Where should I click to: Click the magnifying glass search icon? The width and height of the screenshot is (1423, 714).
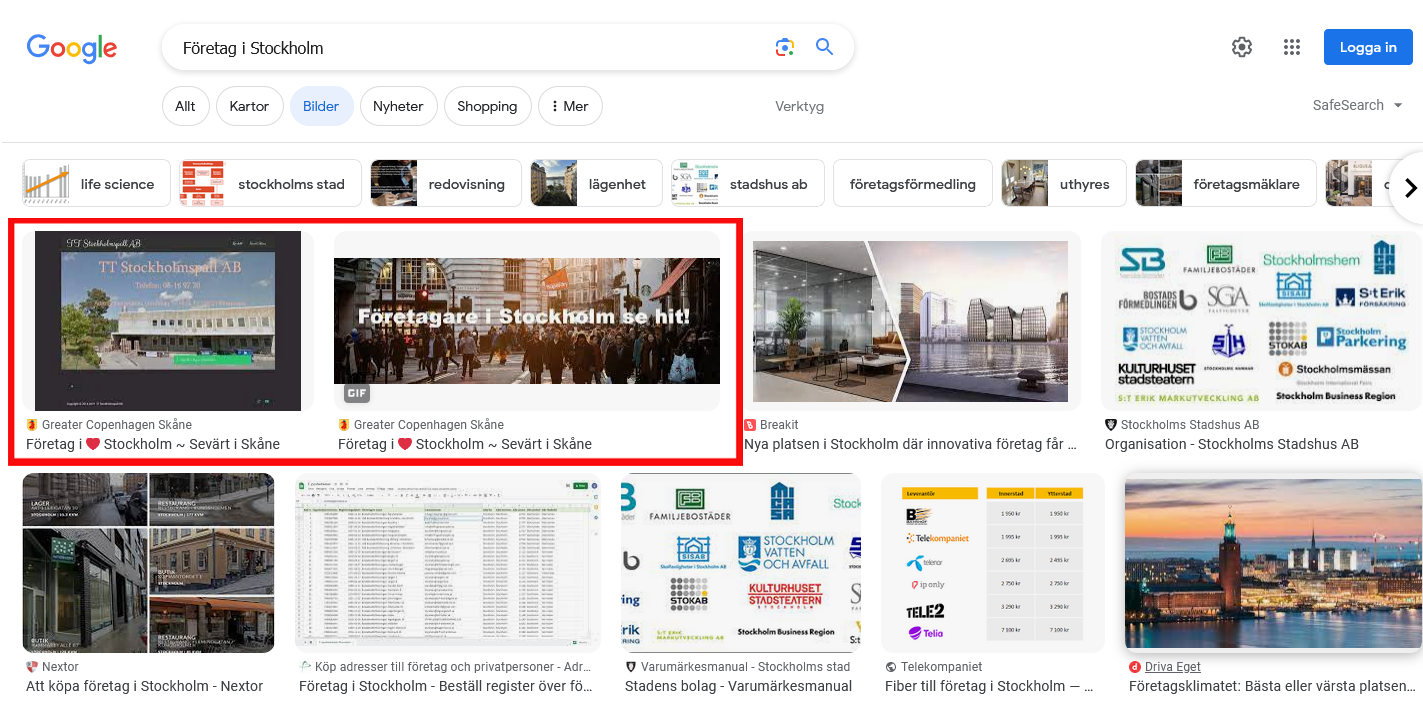coord(824,47)
